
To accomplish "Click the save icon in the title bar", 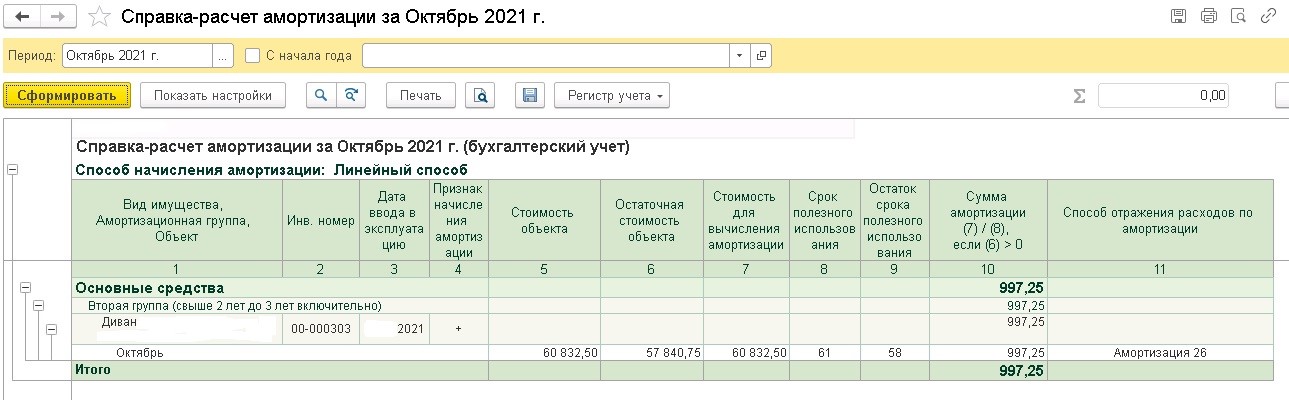I will (x=1179, y=15).
